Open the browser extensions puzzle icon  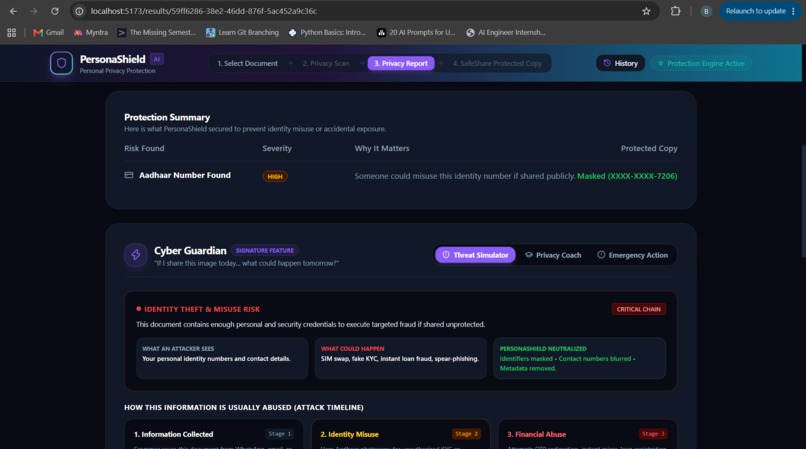point(675,11)
